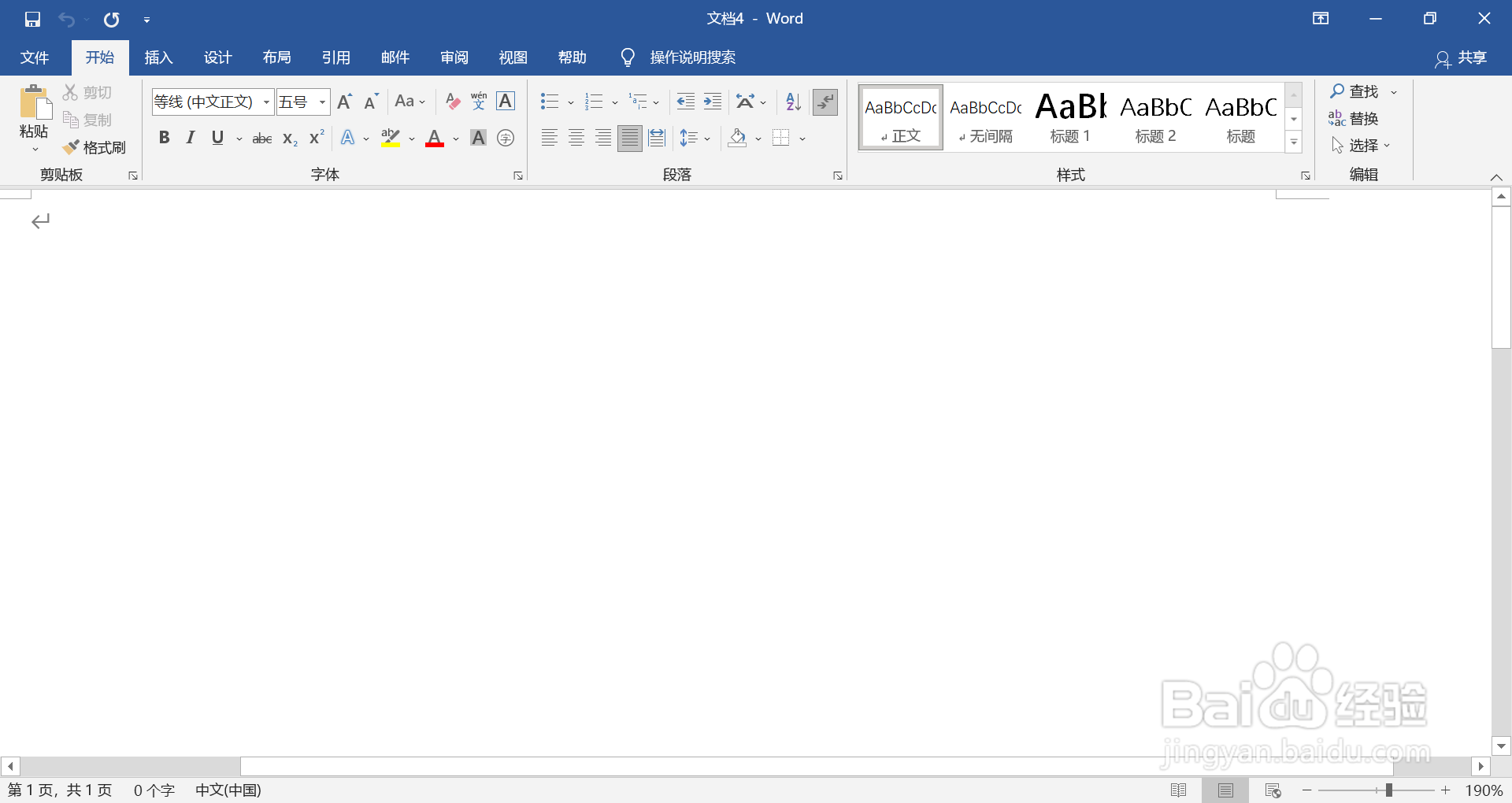Toggle justify alignment
Viewport: 1512px width, 803px height.
(x=630, y=138)
